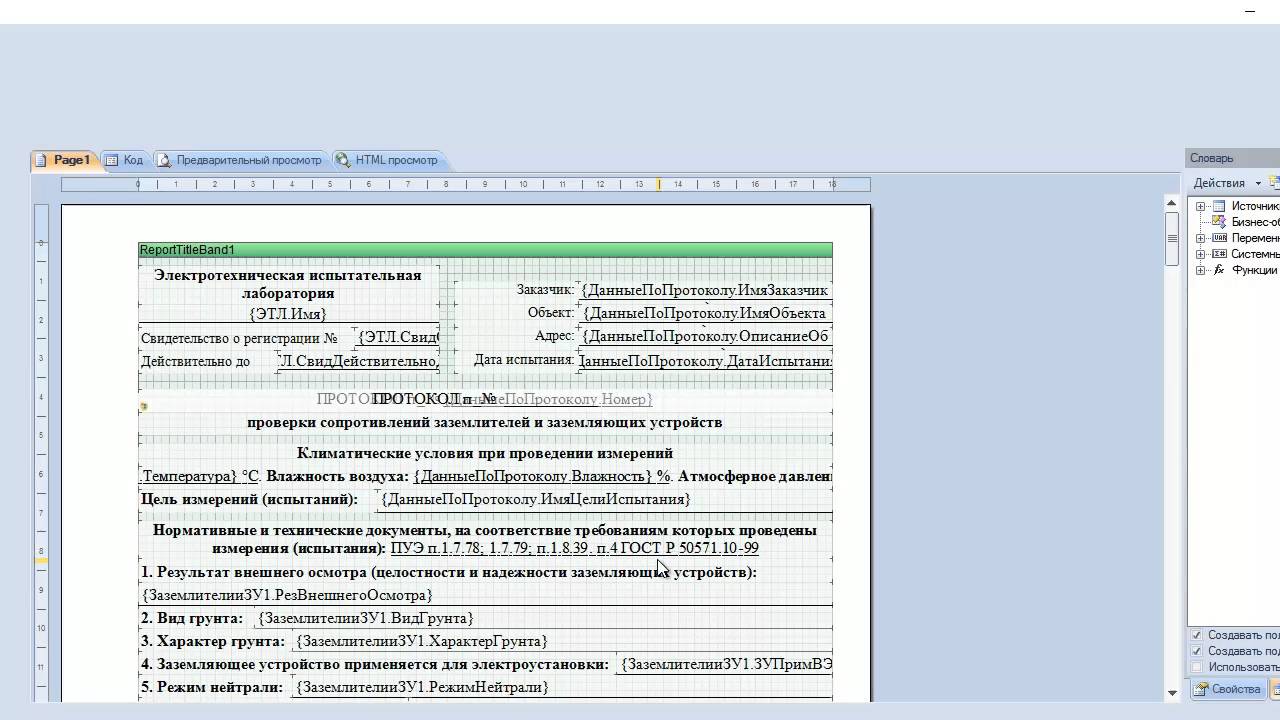The image size is (1280, 720).
Task: Select the Климатические условия при проведении измерений heading
Action: click(x=485, y=453)
